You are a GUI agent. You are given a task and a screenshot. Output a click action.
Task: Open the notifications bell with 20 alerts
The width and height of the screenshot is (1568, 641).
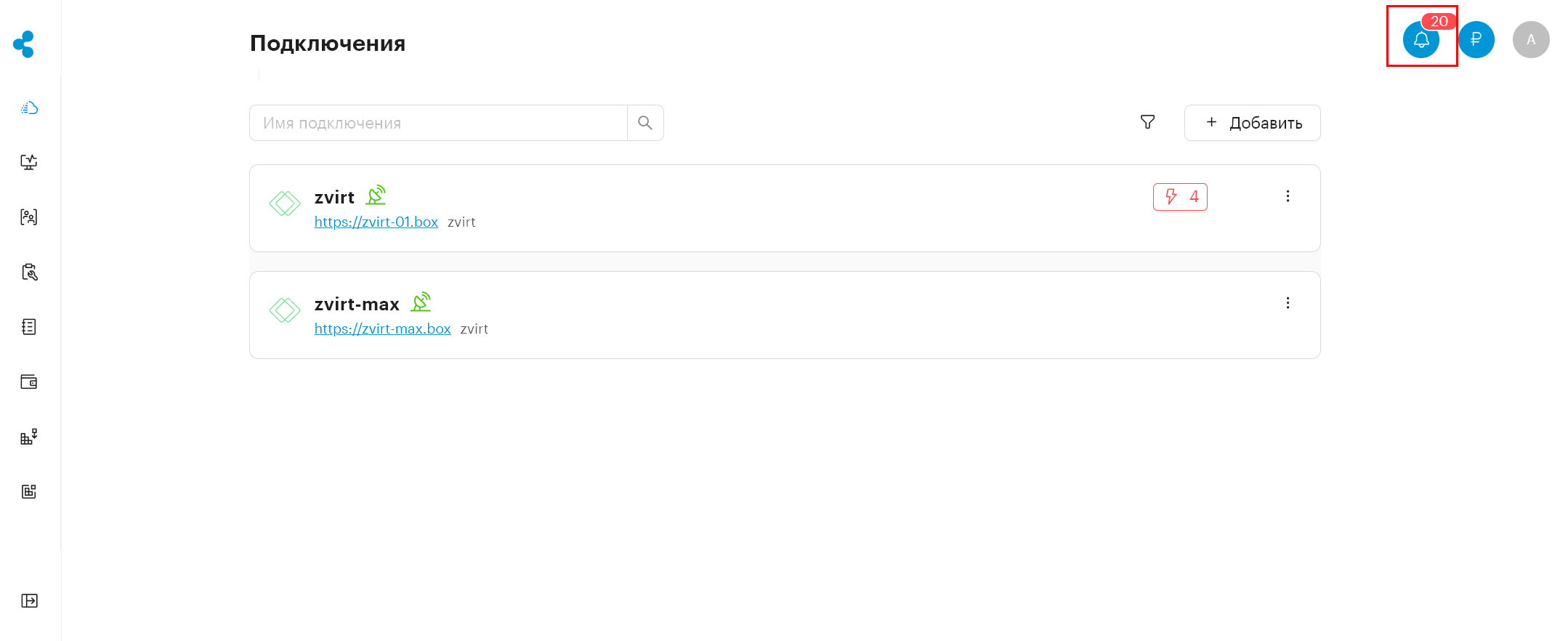(x=1421, y=39)
